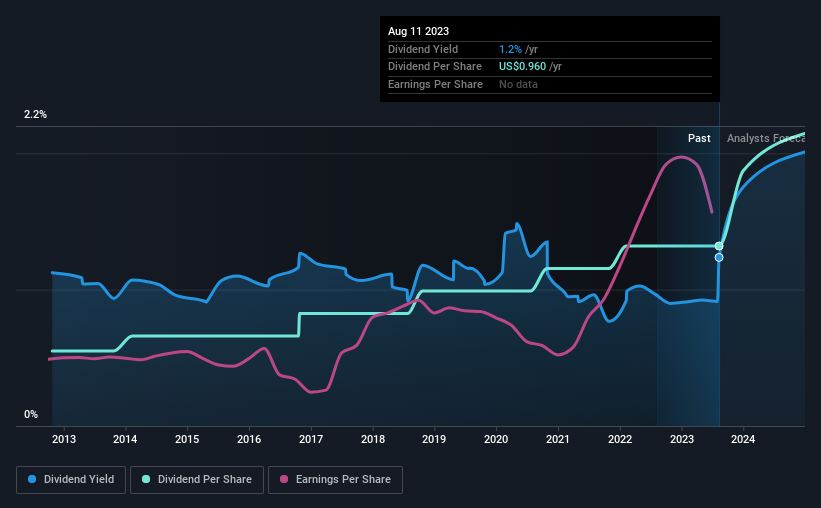
Task: Click the Analysts Forecasts region label
Action: pyautogui.click(x=765, y=138)
